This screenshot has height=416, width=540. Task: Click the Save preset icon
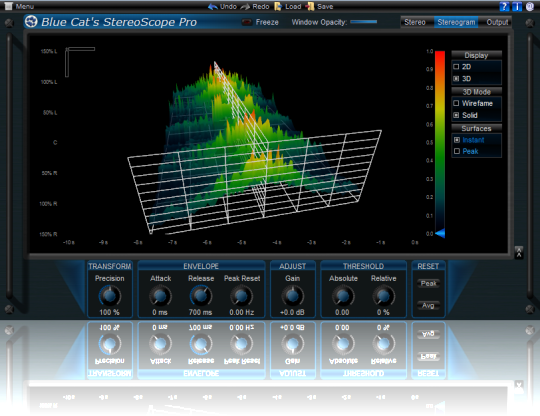click(310, 7)
